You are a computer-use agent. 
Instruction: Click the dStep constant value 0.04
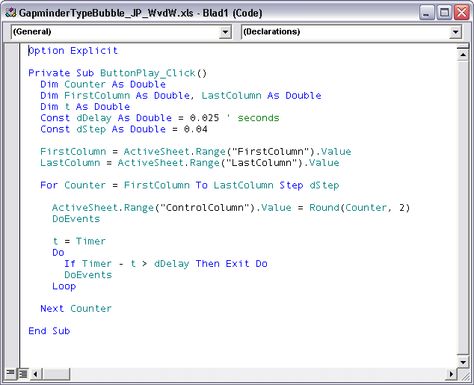click(x=196, y=129)
